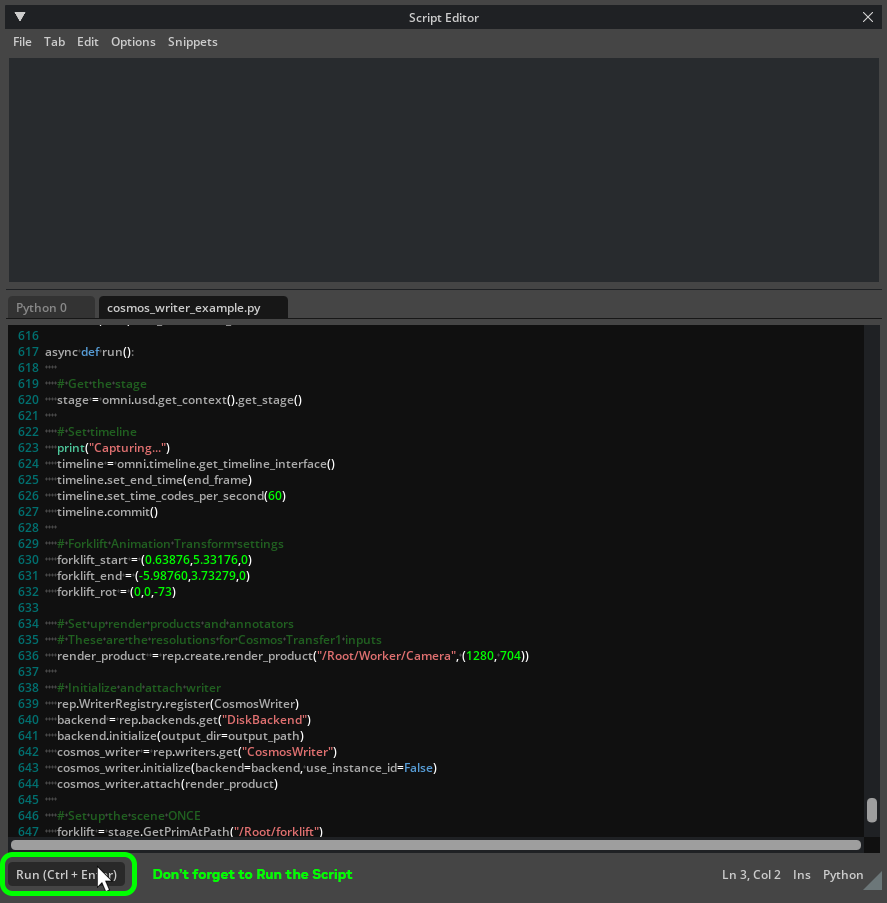Viewport: 887px width, 903px height.
Task: Open the Options menu
Action: [x=133, y=42]
